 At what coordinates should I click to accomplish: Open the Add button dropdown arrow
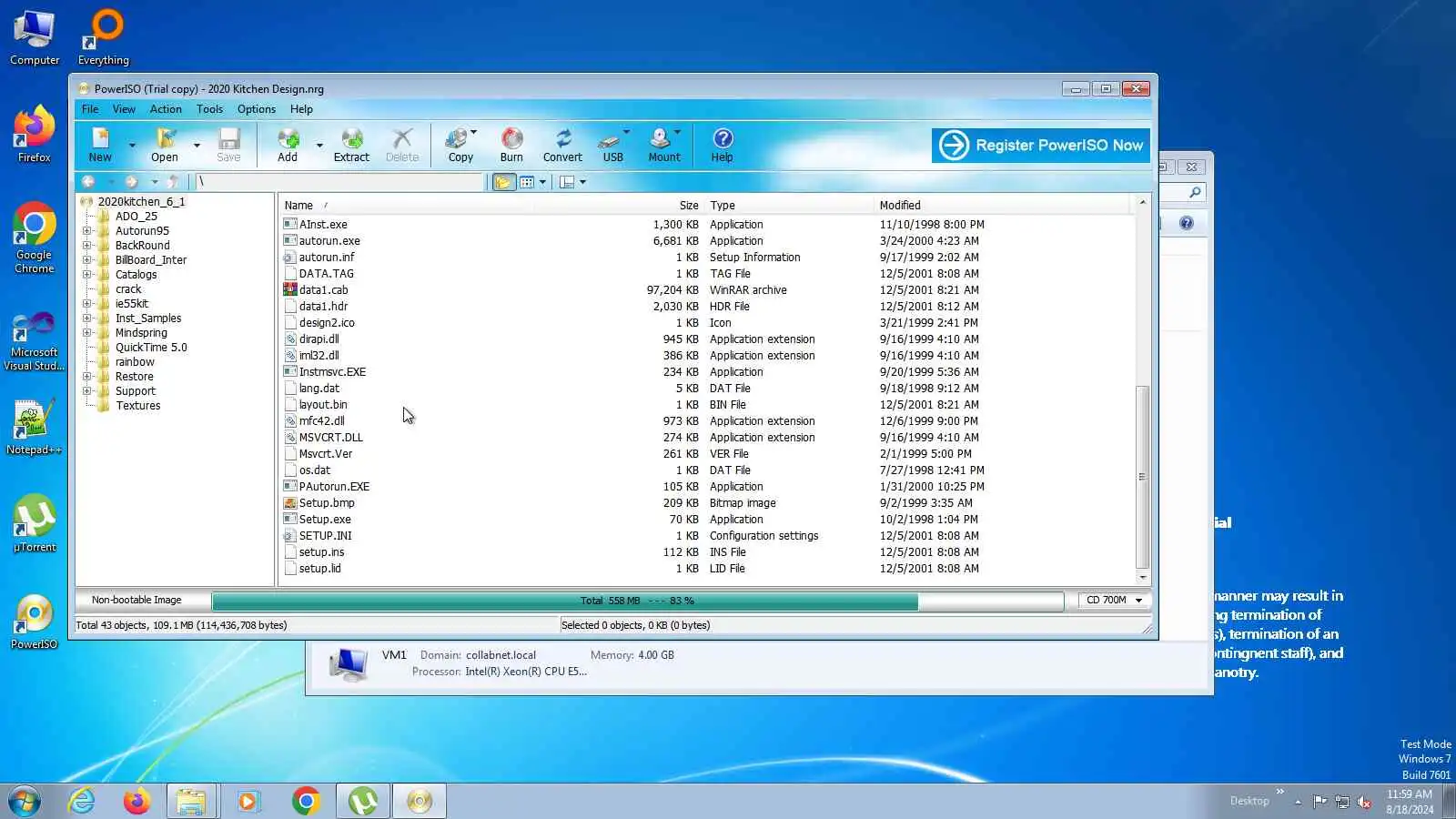[x=319, y=146]
